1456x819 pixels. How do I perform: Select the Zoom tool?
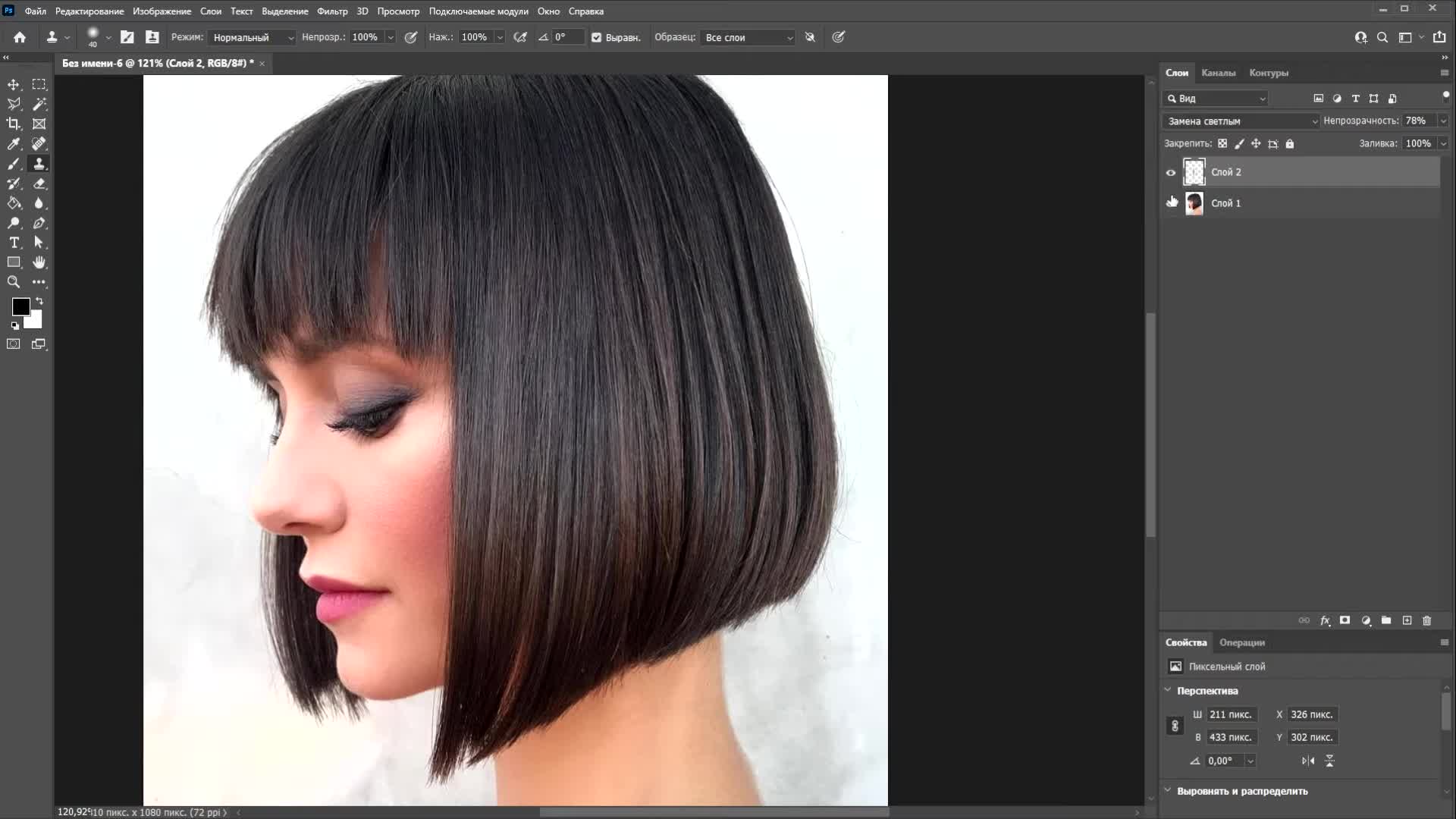pyautogui.click(x=14, y=282)
